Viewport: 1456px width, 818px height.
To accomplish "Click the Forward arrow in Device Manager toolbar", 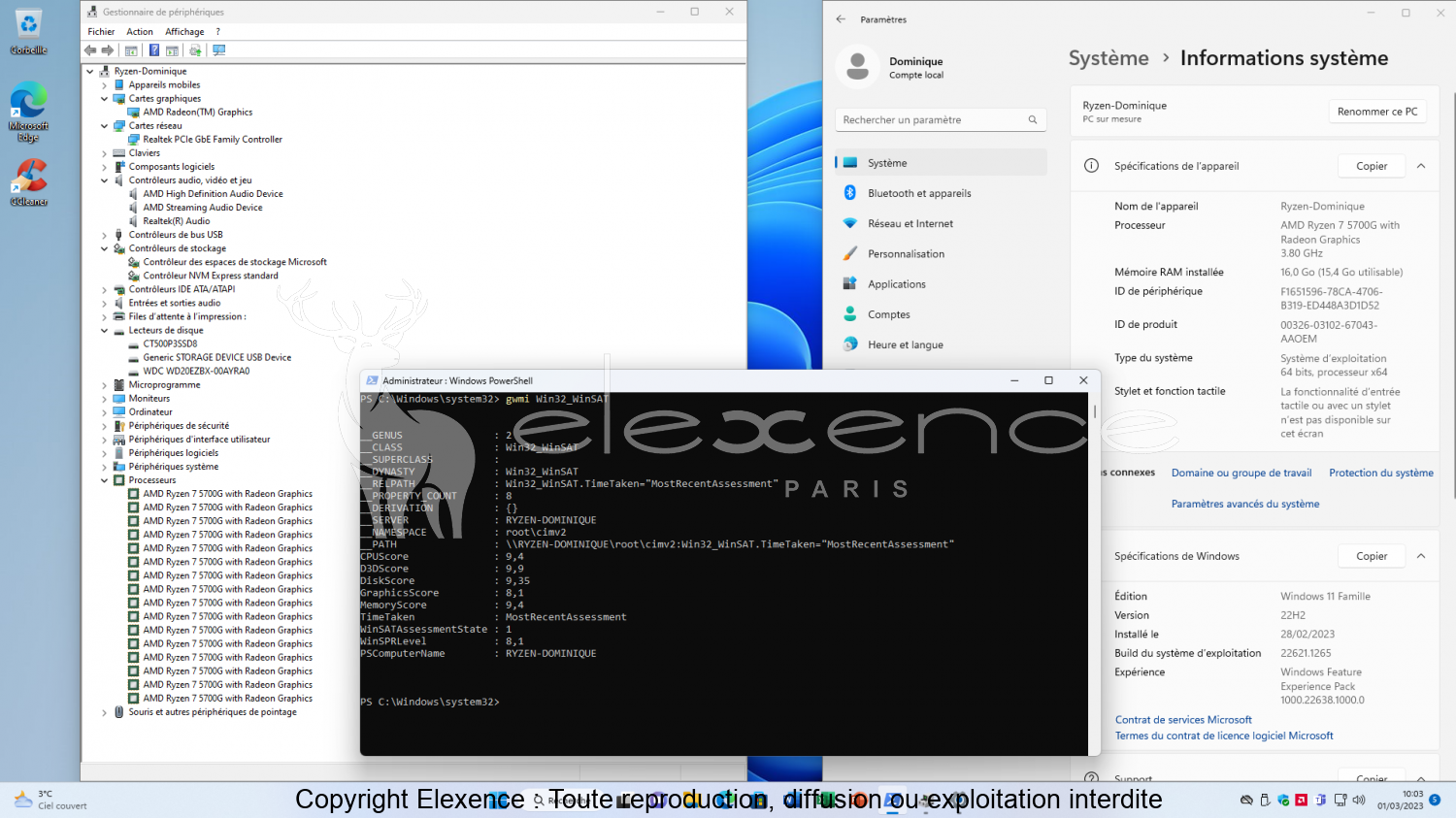I will coord(108,50).
